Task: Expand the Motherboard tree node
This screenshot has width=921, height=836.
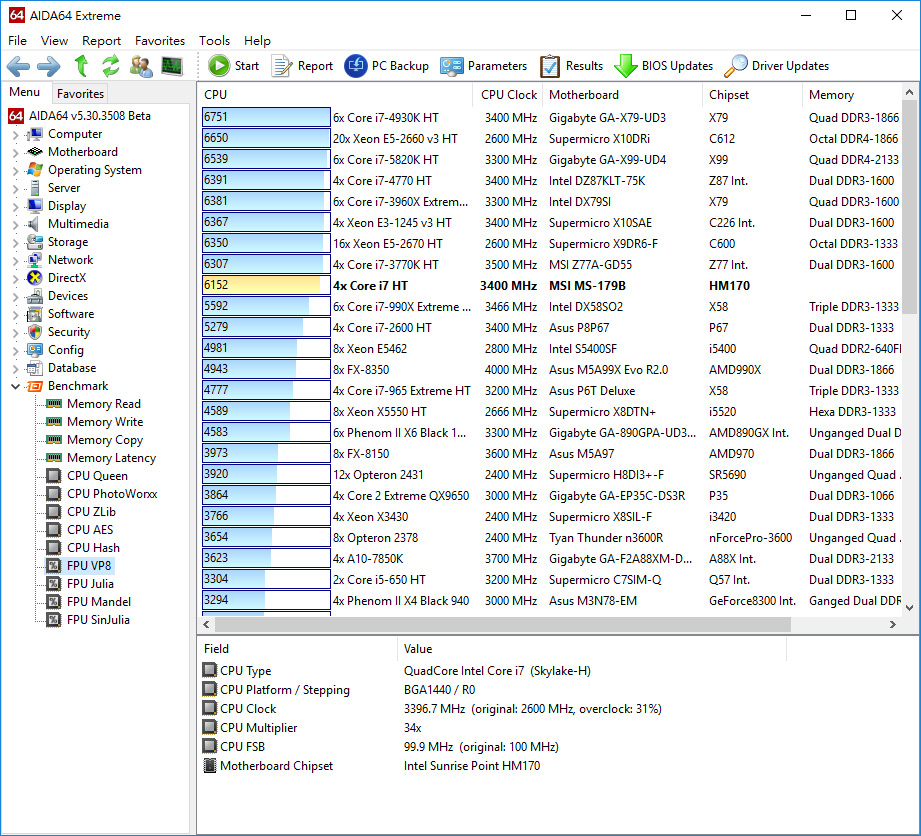Action: [x=15, y=152]
